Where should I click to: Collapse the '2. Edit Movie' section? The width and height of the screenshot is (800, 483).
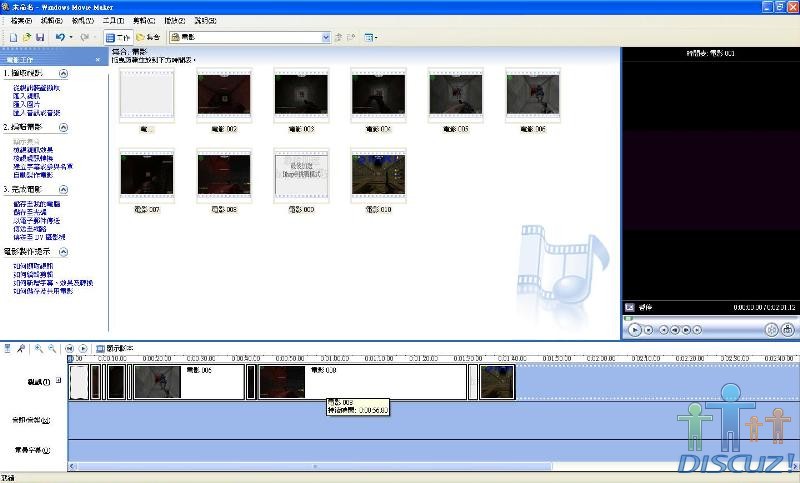(63, 127)
